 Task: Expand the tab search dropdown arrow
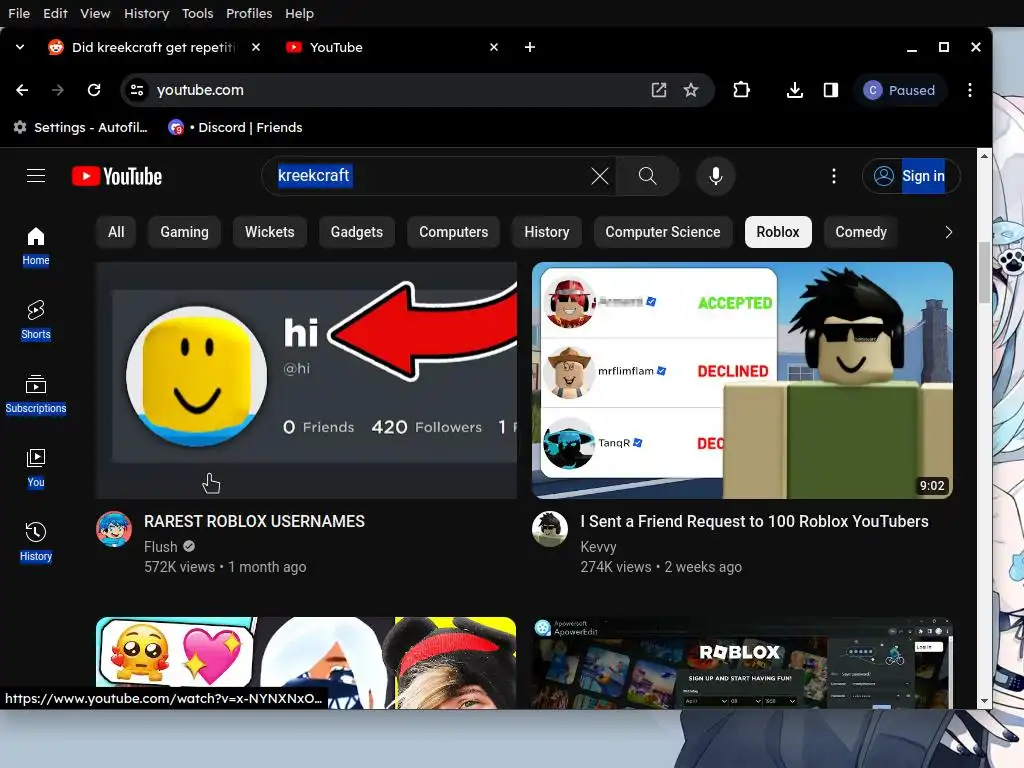coord(20,47)
